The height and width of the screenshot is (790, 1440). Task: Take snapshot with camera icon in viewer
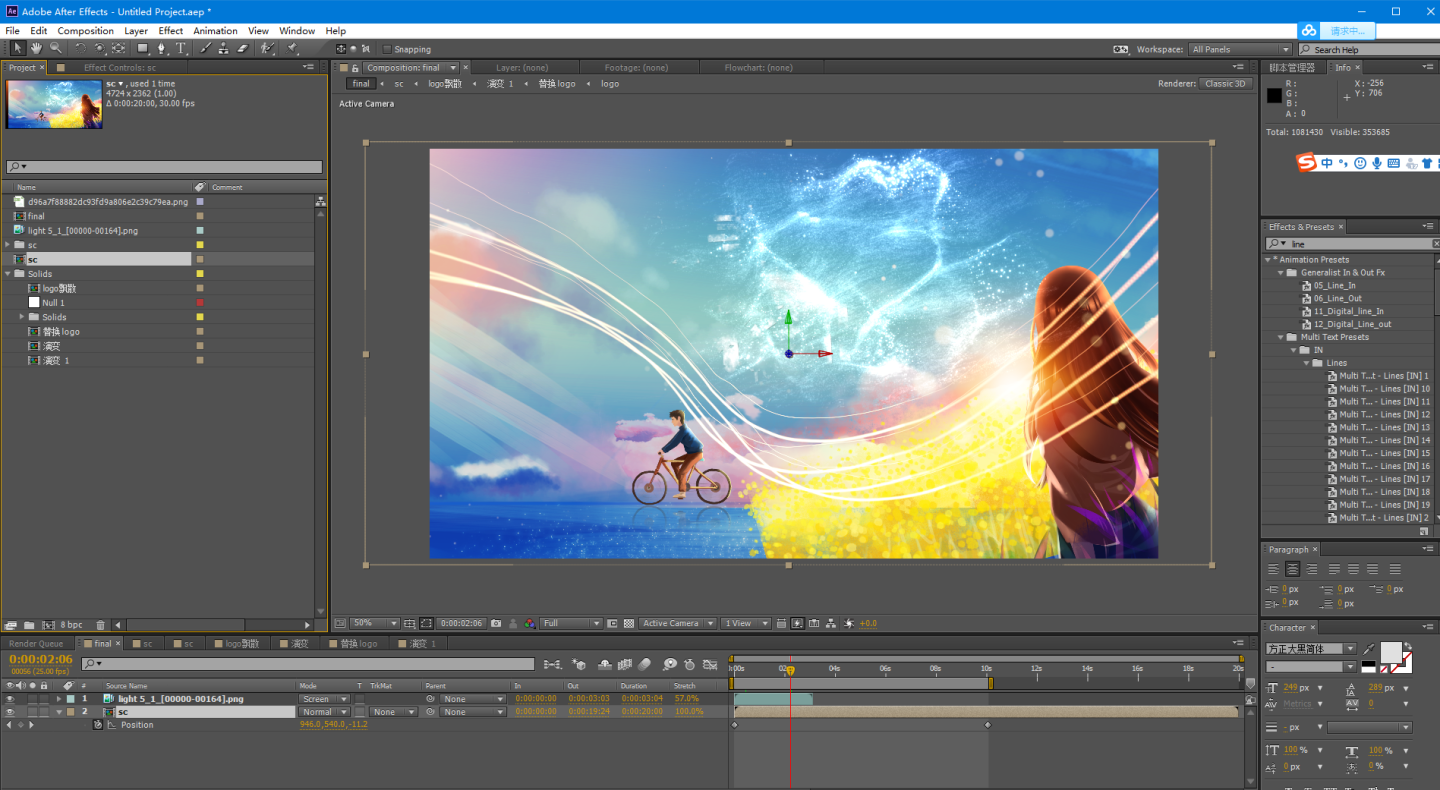tap(496, 623)
